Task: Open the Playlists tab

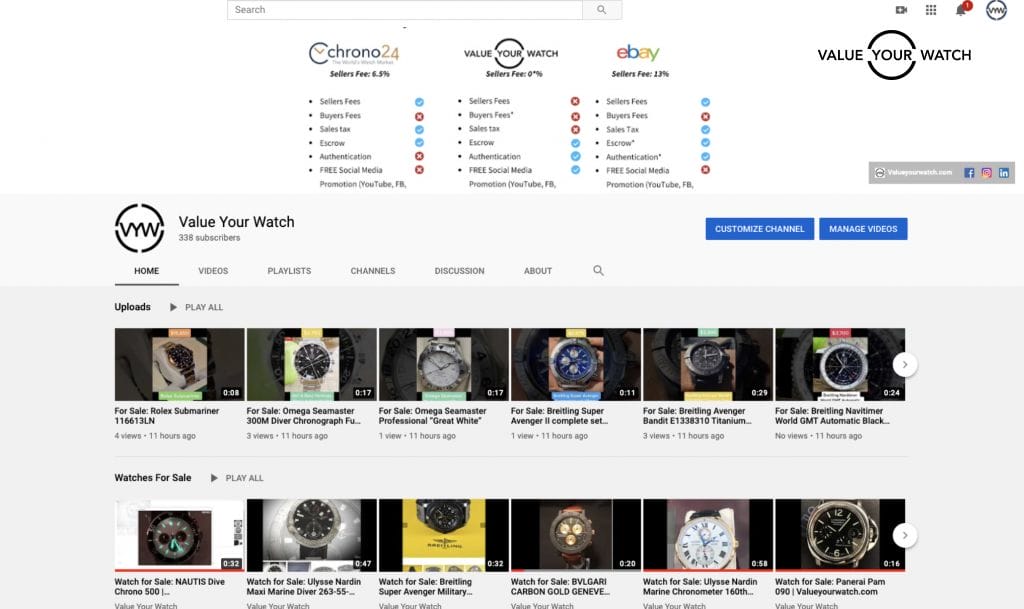Action: point(289,271)
